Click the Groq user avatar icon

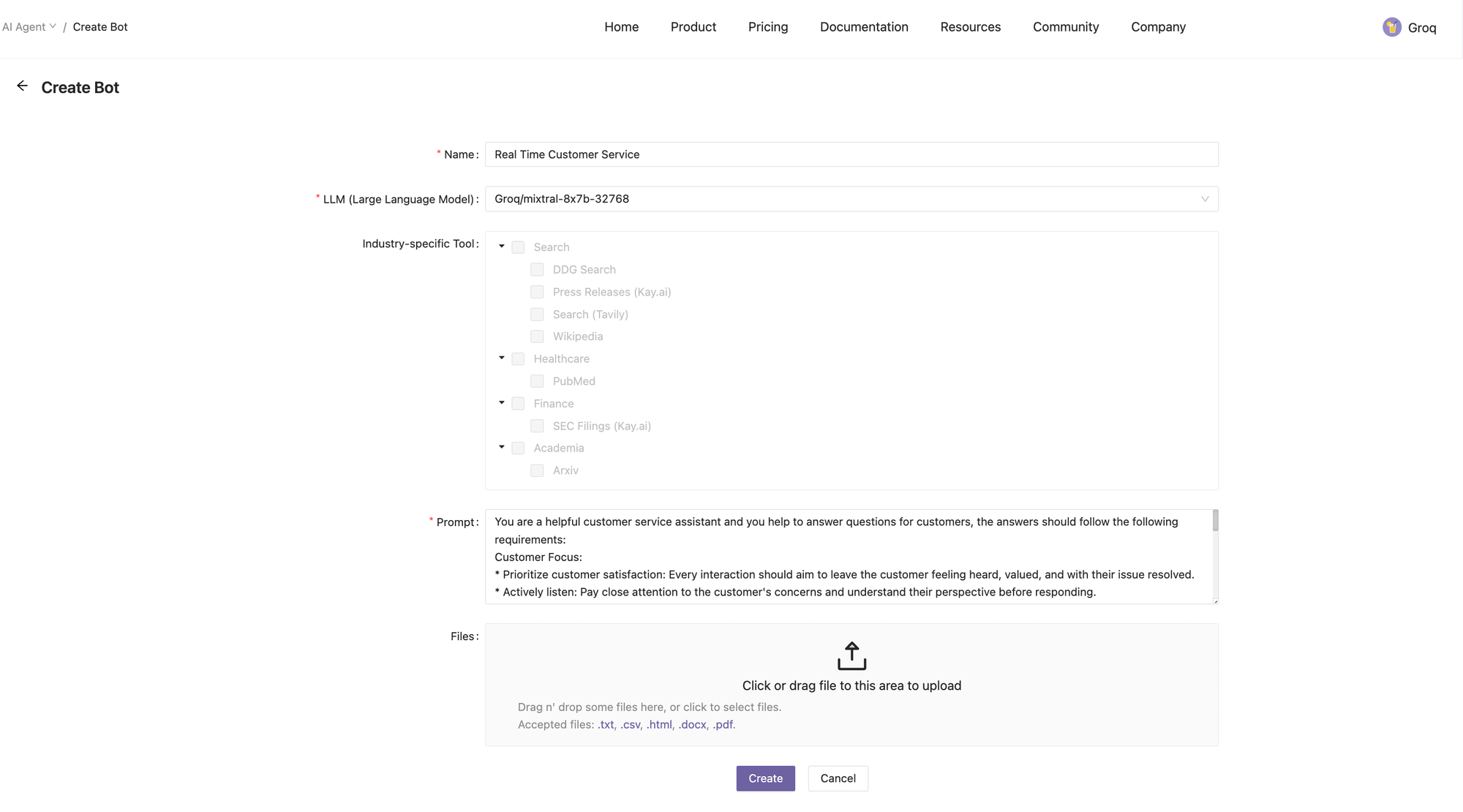click(x=1391, y=27)
